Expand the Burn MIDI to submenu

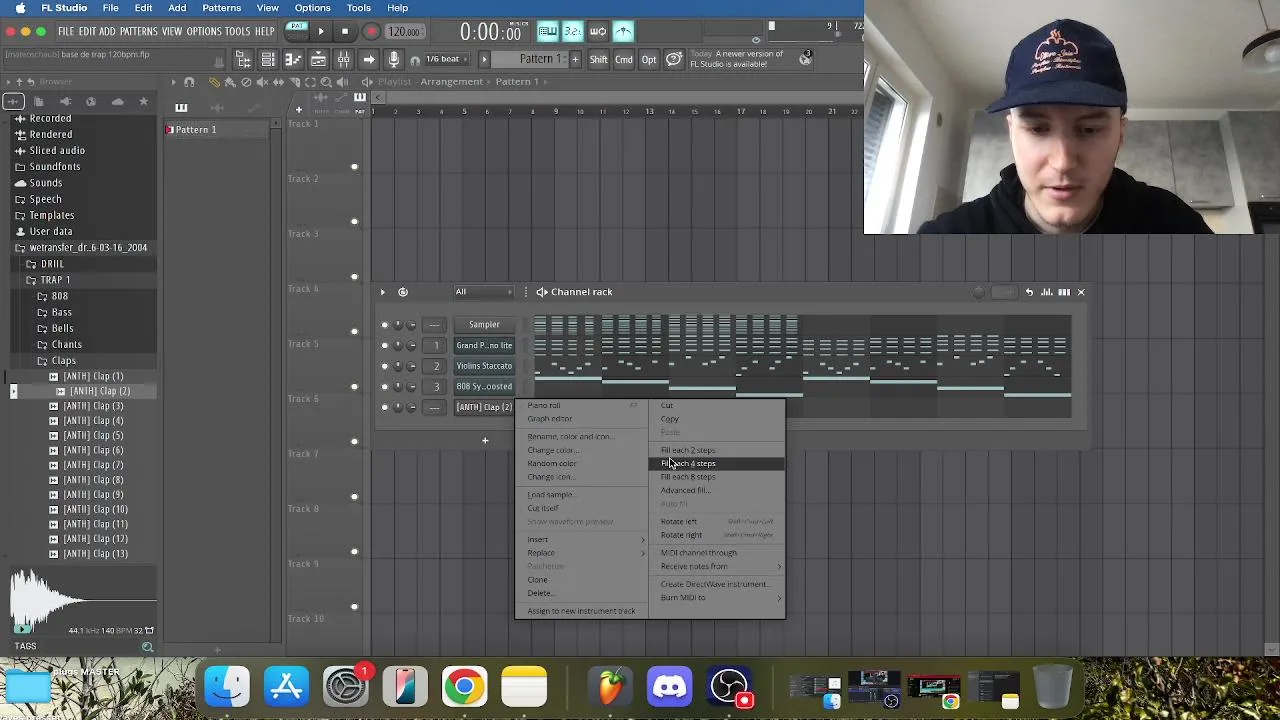point(720,598)
